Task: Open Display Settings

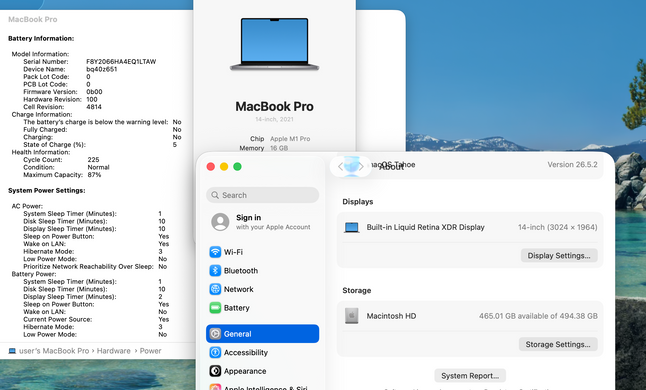Action: point(559,256)
